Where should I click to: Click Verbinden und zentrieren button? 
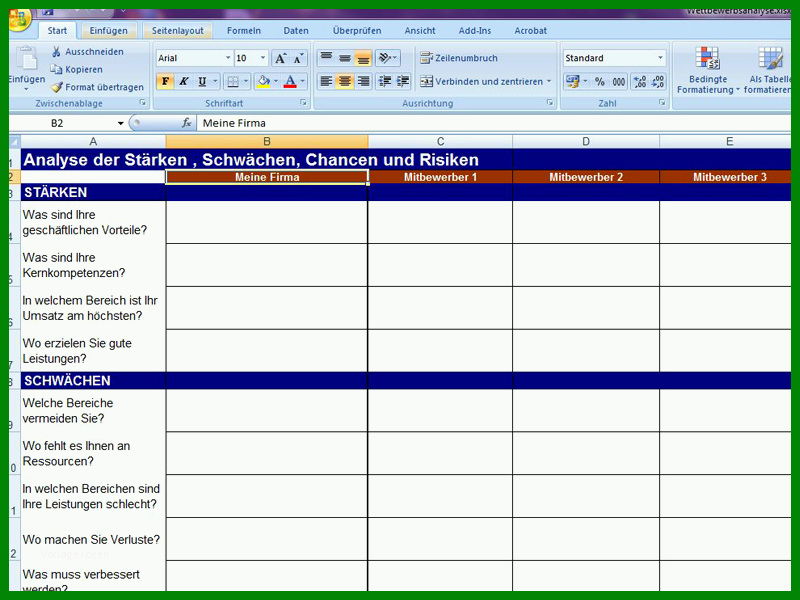[485, 81]
